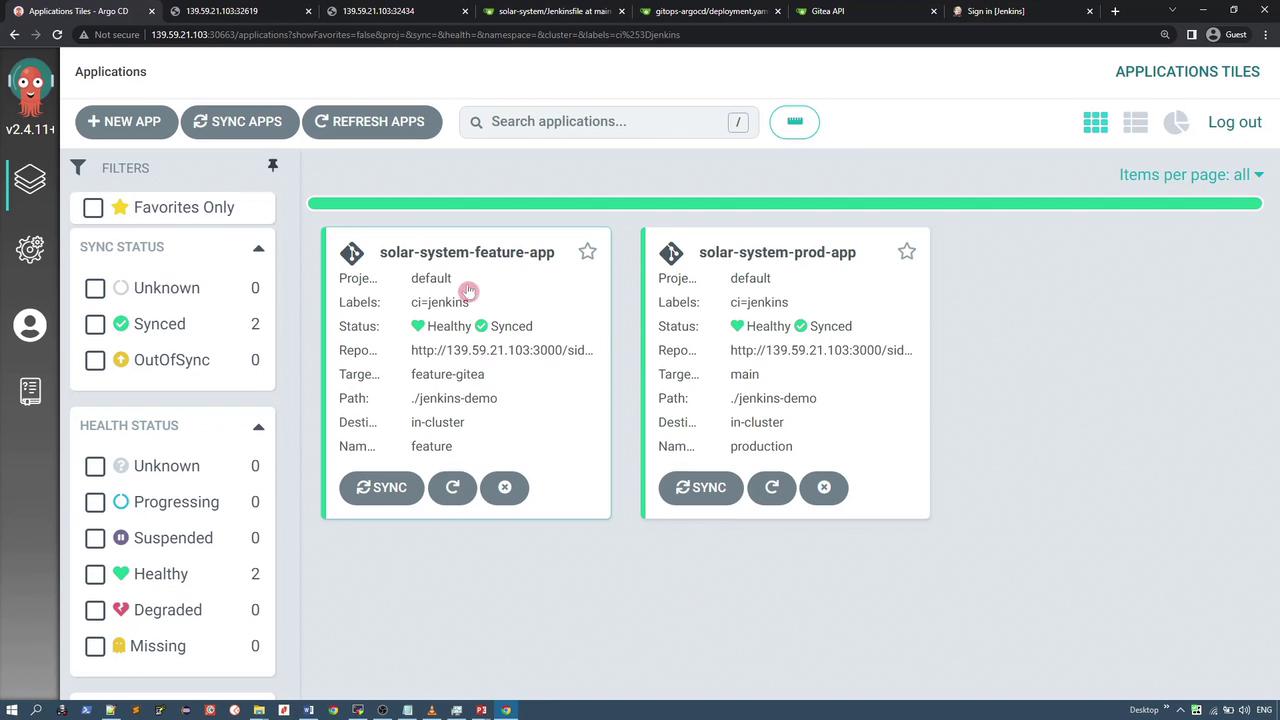Focus the Search applications field
This screenshot has height=720, width=1280.
(x=609, y=122)
